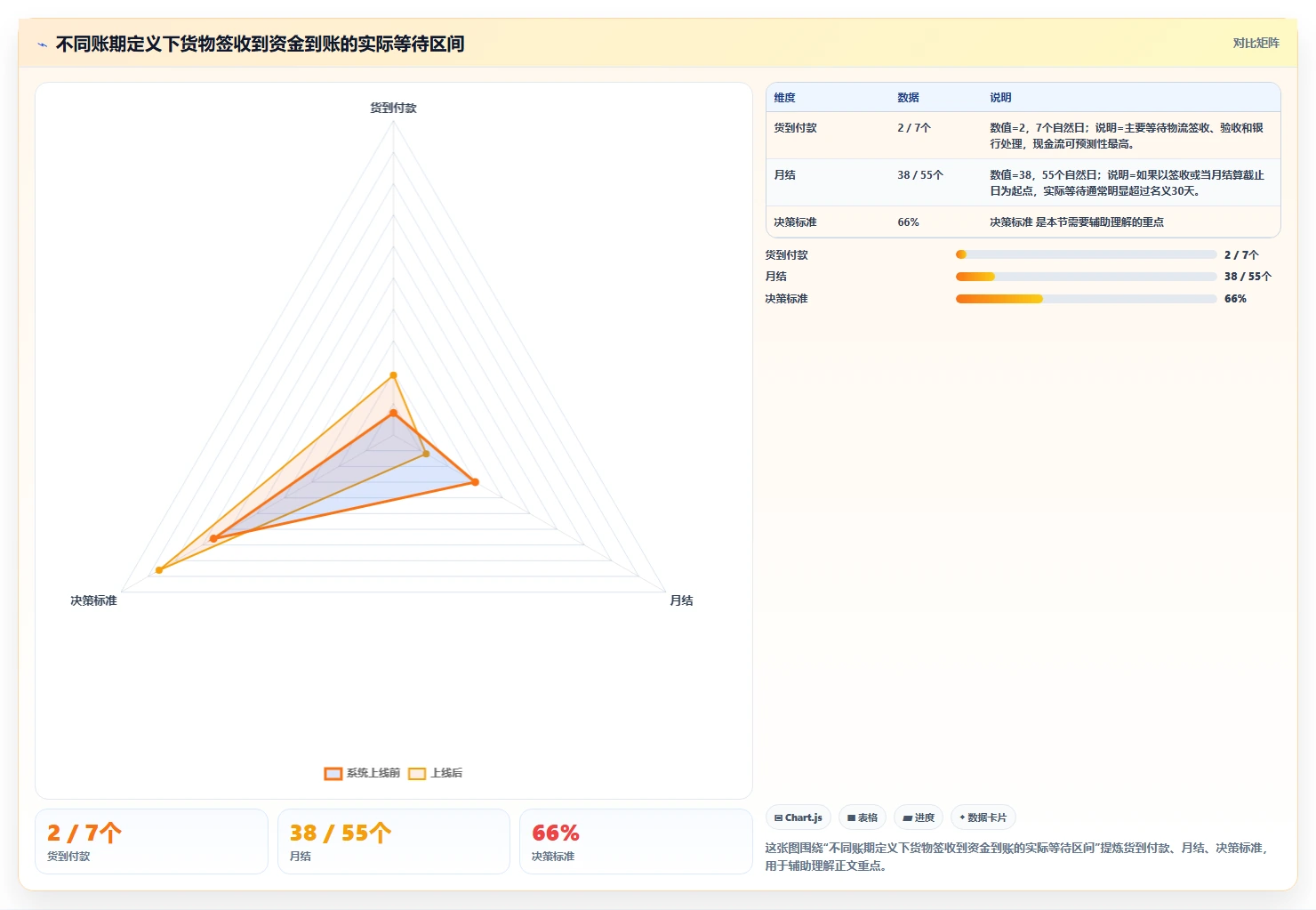Click the 对比矩阵 label in the header
The image size is (1316, 910).
(x=1256, y=43)
